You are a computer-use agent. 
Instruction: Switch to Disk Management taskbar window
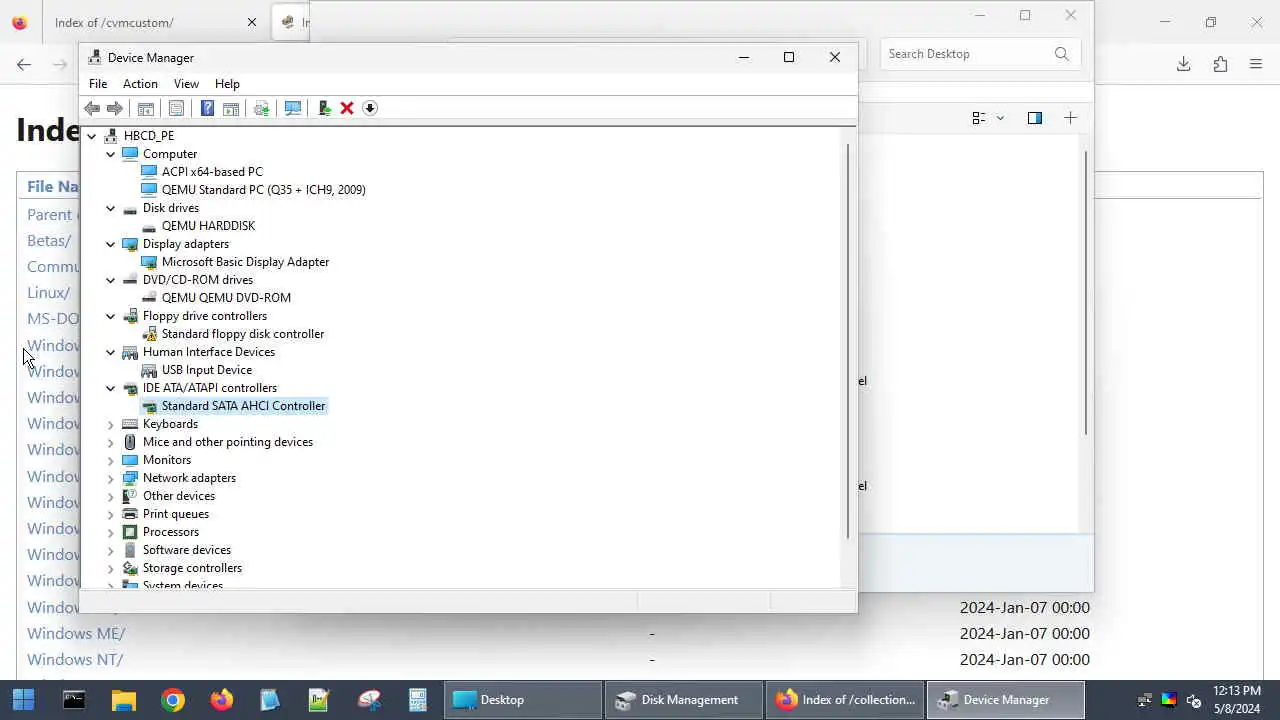(683, 700)
